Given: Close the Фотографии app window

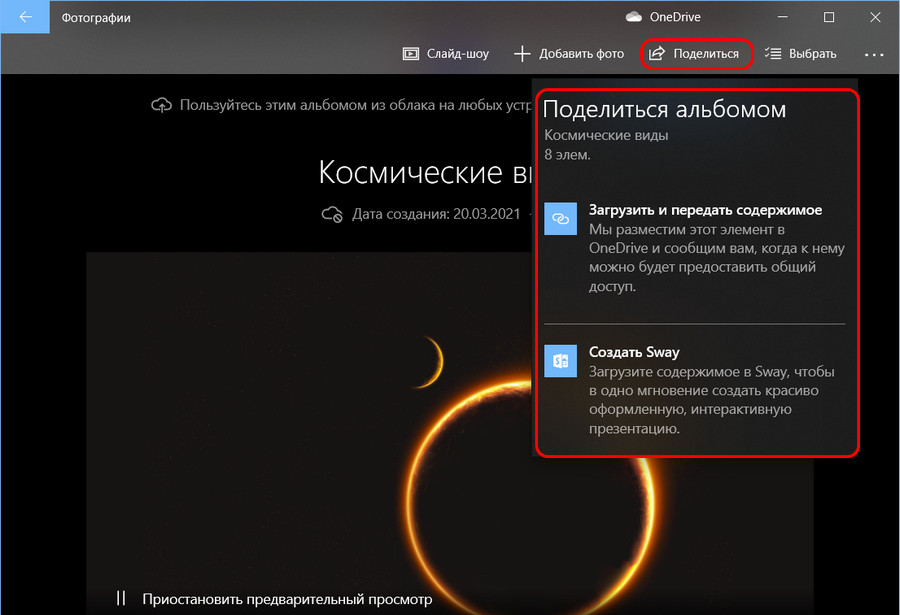Looking at the screenshot, I should tap(875, 17).
